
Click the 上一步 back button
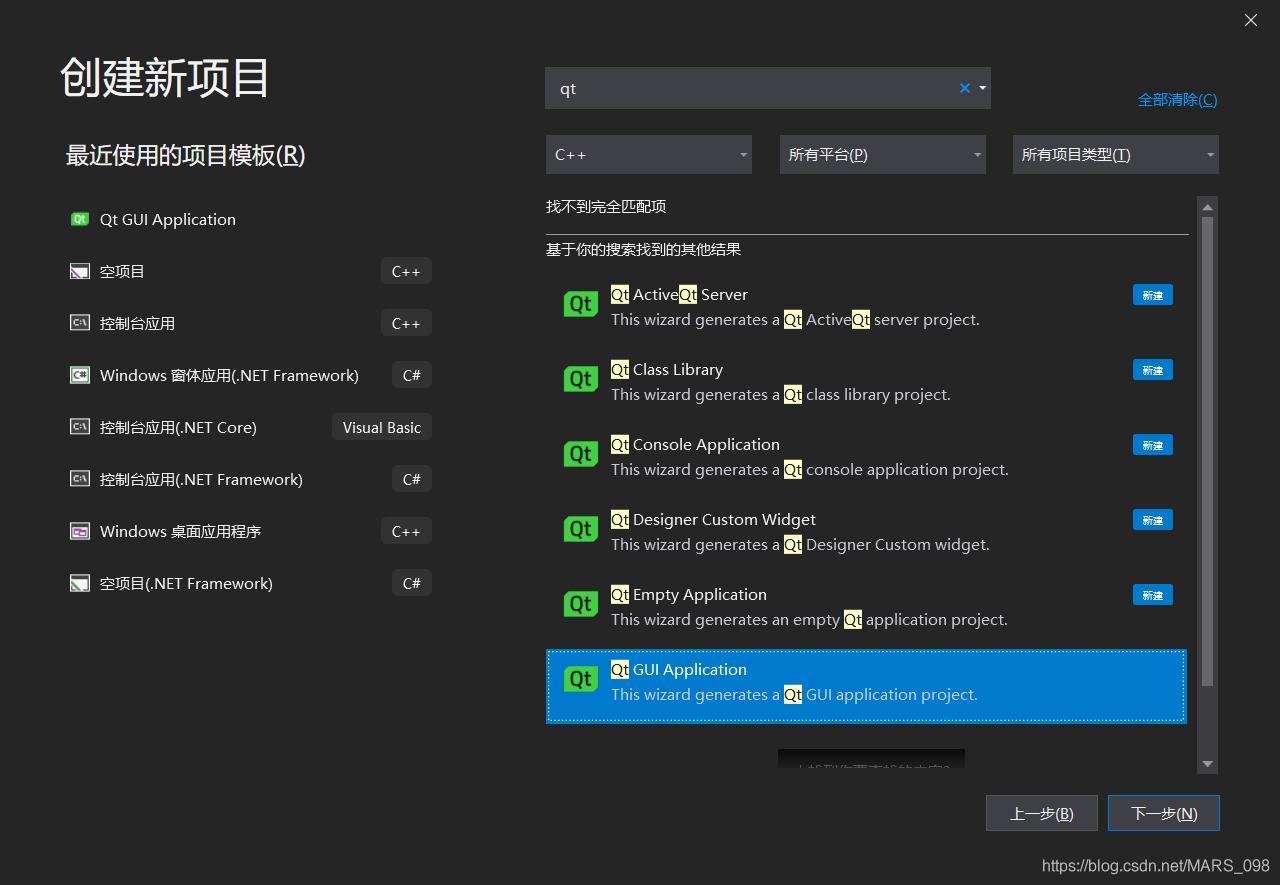[x=1042, y=813]
